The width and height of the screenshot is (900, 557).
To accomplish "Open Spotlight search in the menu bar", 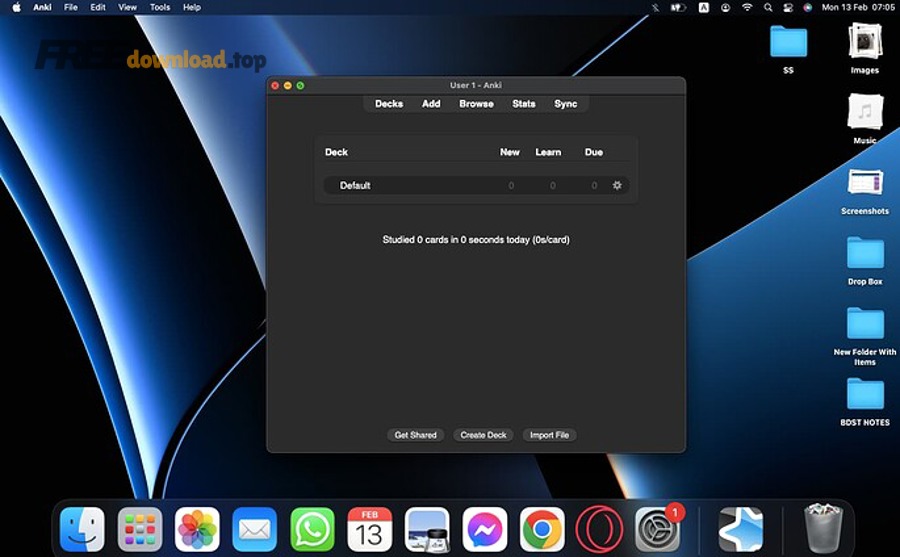I will coord(767,7).
